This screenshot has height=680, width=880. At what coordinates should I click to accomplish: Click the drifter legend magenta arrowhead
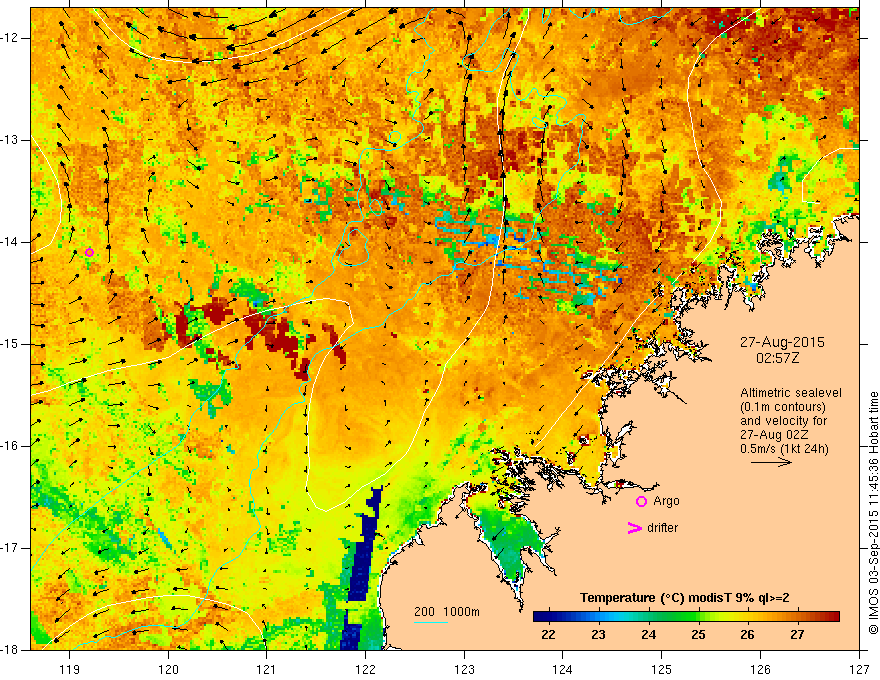tap(635, 528)
